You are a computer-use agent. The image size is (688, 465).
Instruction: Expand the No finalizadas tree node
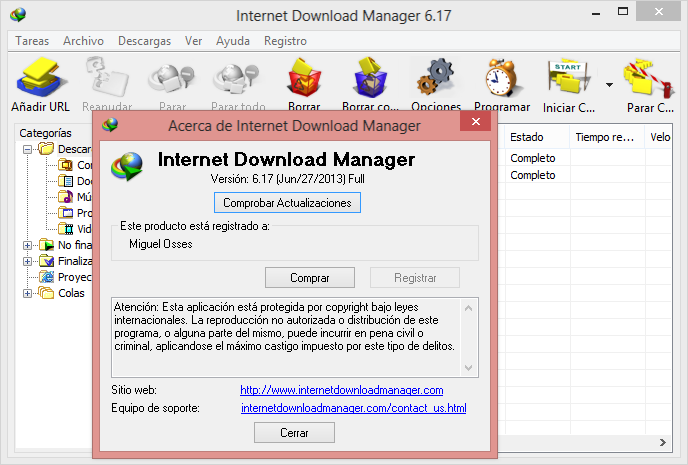pyautogui.click(x=27, y=245)
